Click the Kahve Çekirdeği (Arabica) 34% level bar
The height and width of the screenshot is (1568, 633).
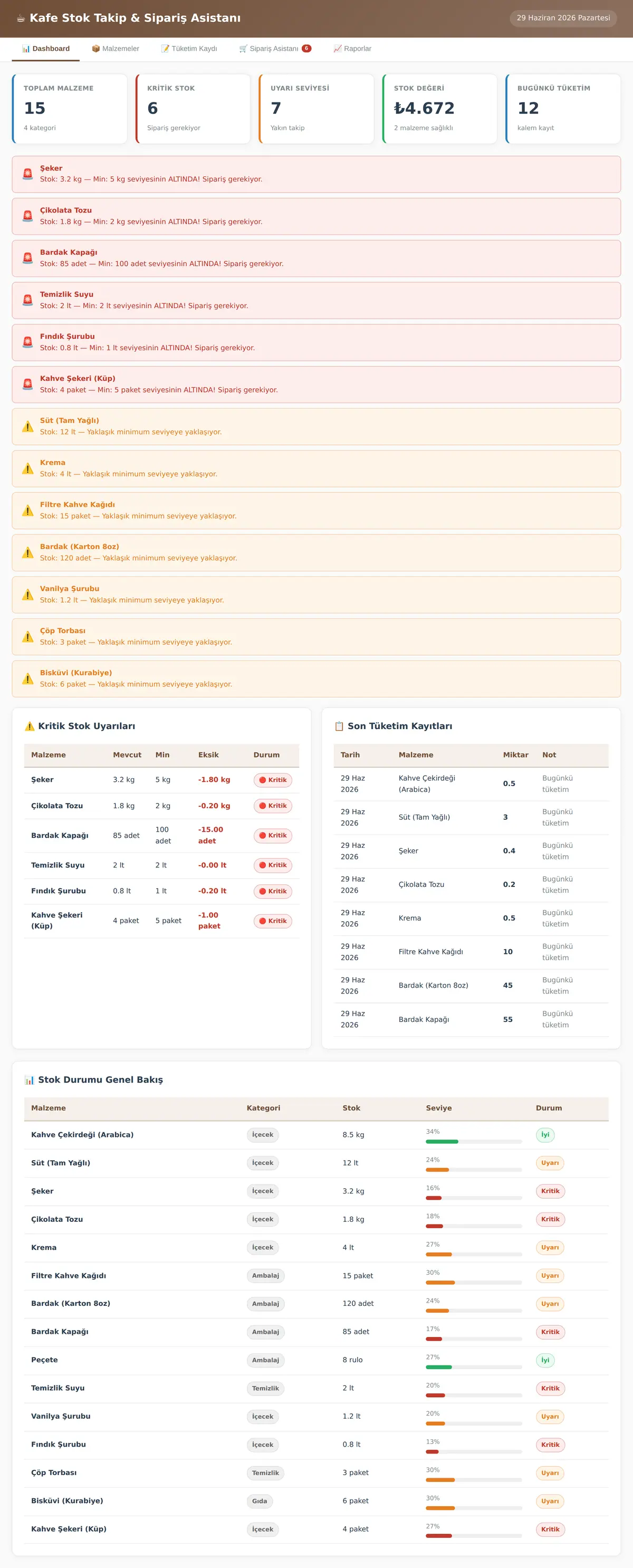point(474,1141)
